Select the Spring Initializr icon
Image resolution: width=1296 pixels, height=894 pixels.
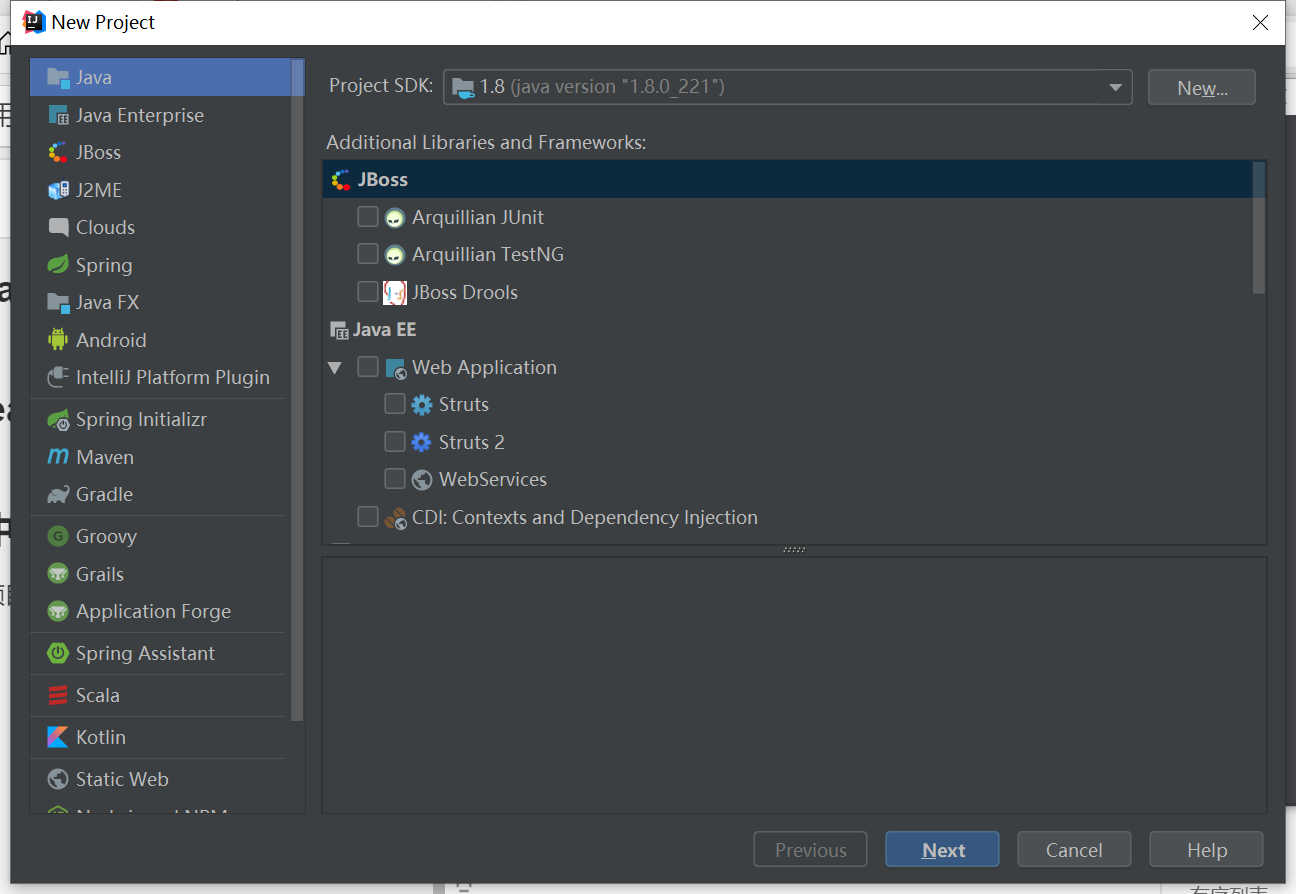coord(58,419)
